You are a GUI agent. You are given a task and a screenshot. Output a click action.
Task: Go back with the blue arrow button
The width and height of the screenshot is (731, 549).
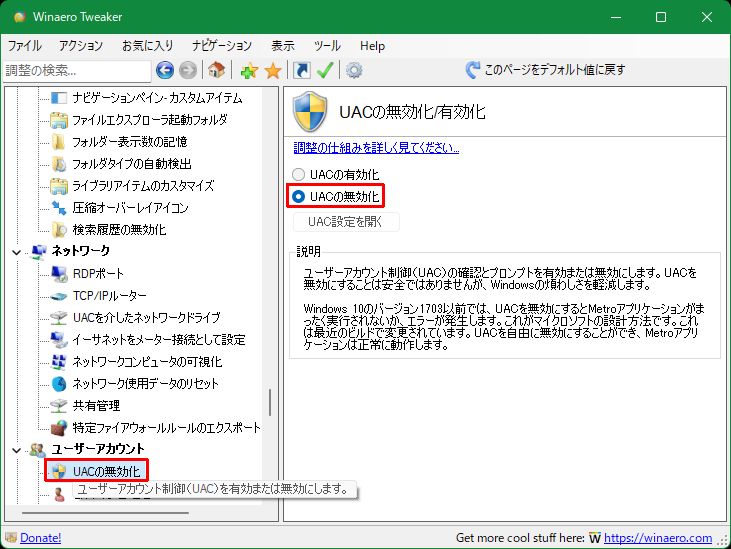coord(165,70)
